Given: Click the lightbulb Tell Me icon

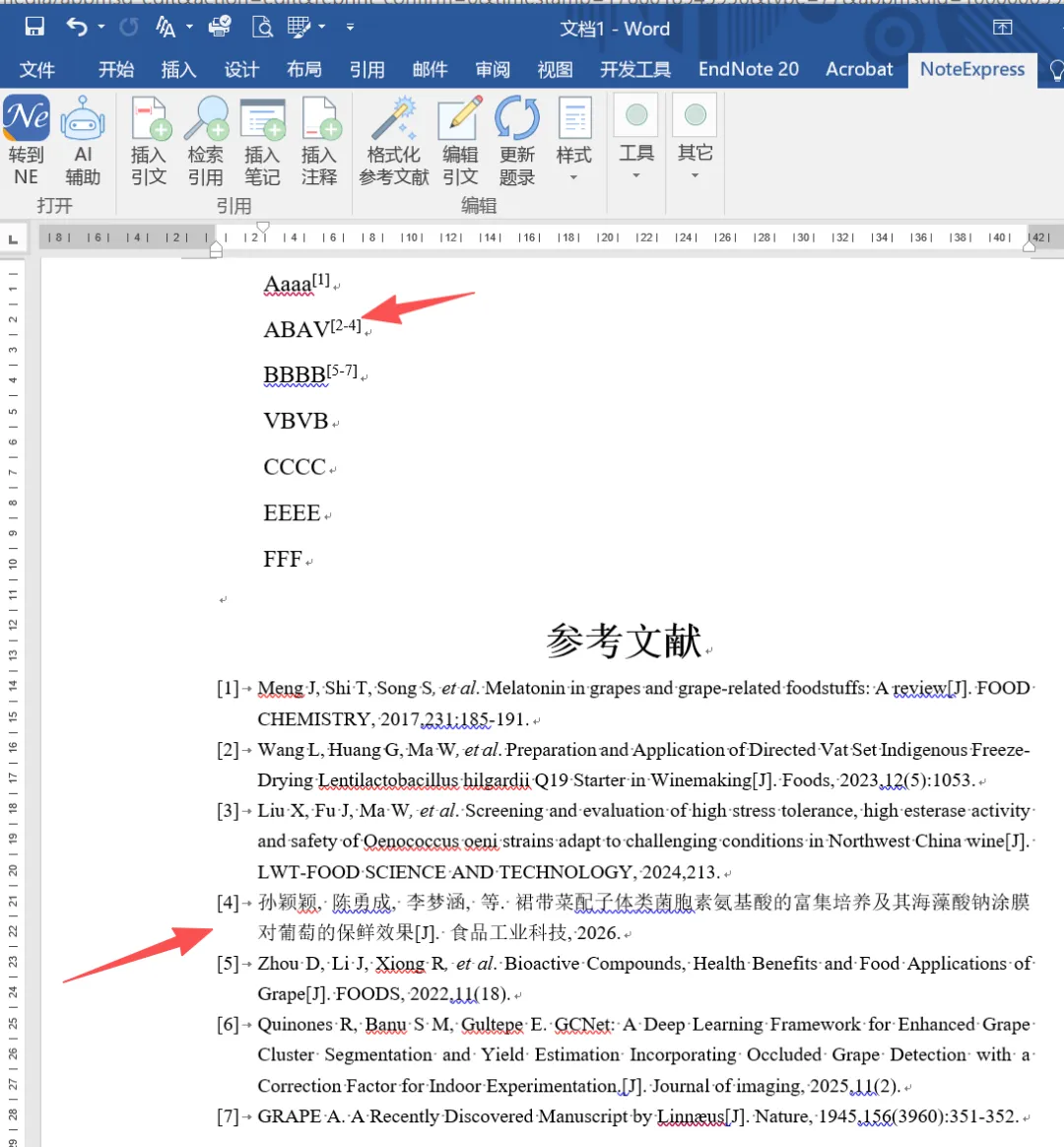Looking at the screenshot, I should point(1057,70).
